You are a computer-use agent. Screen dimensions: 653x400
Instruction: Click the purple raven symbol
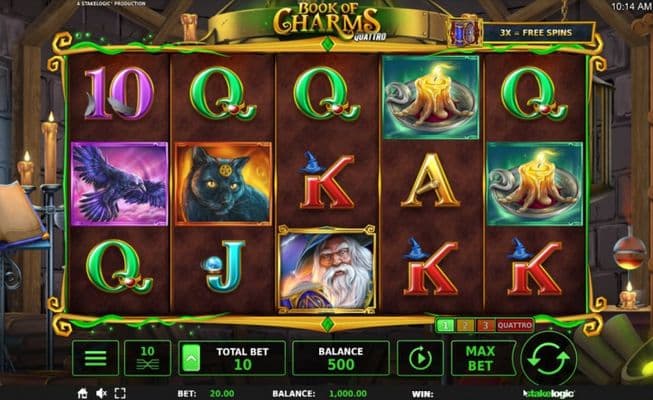point(120,184)
